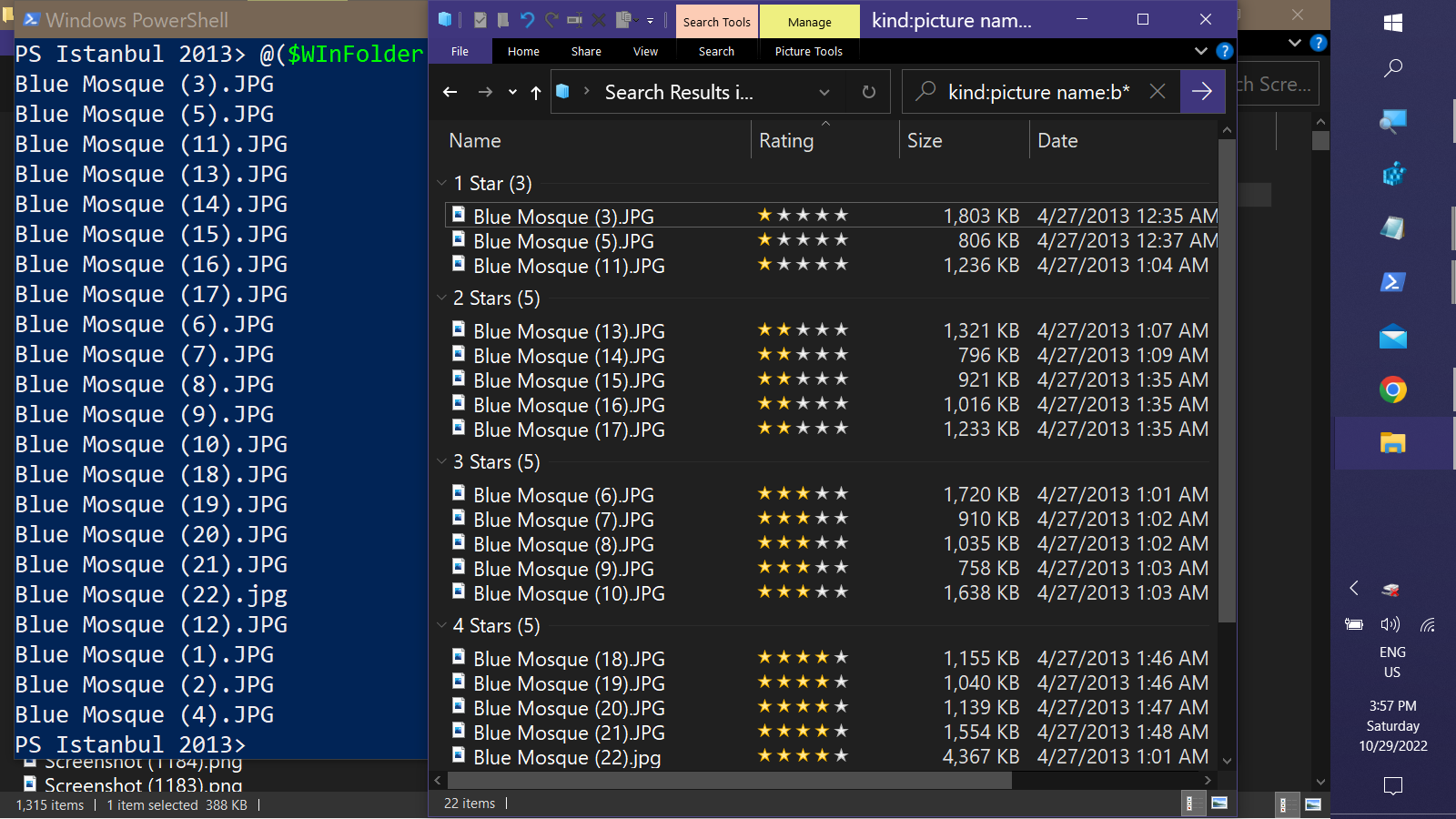Screen dimensions: 1456x819
Task: Switch to Windows PowerShell taskbar icon
Action: [x=1393, y=282]
